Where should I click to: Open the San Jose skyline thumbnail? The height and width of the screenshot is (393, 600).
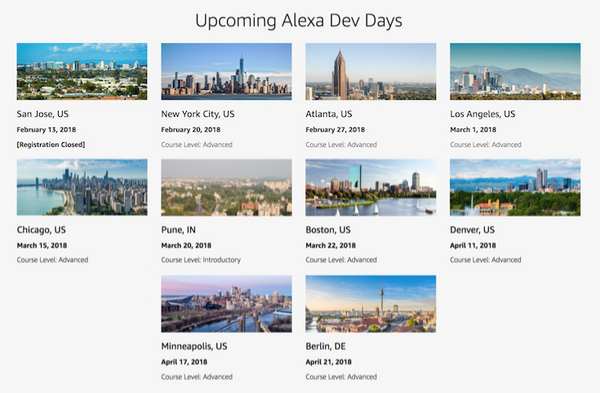coord(82,72)
